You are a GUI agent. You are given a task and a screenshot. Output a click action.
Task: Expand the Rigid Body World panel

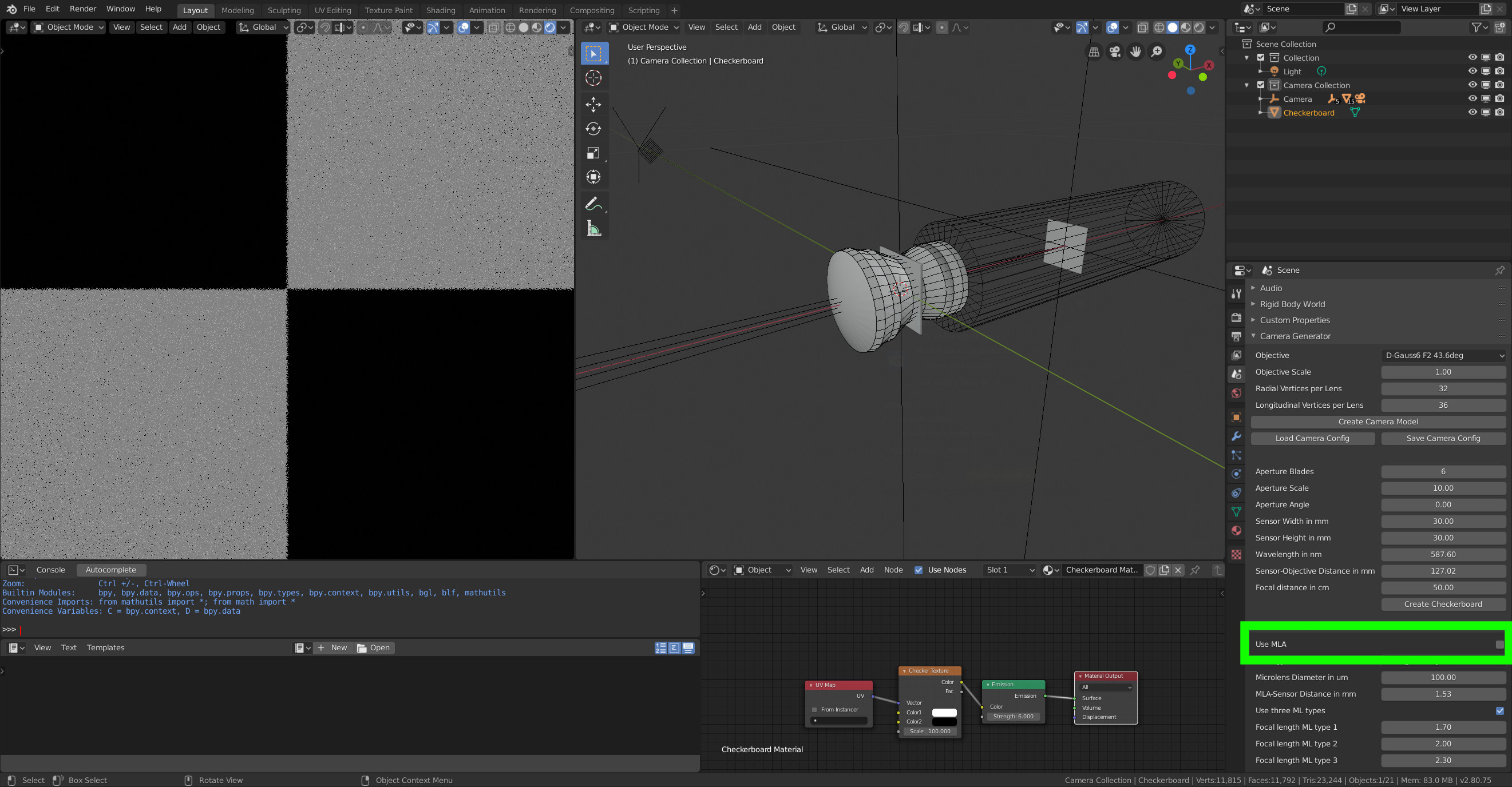tap(1292, 304)
